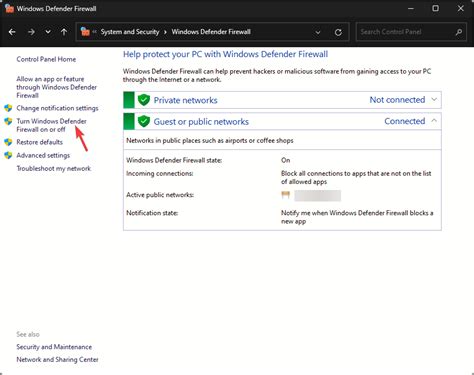Click green shield icon for Guest or public networks
474x375 pixels.
(x=144, y=121)
